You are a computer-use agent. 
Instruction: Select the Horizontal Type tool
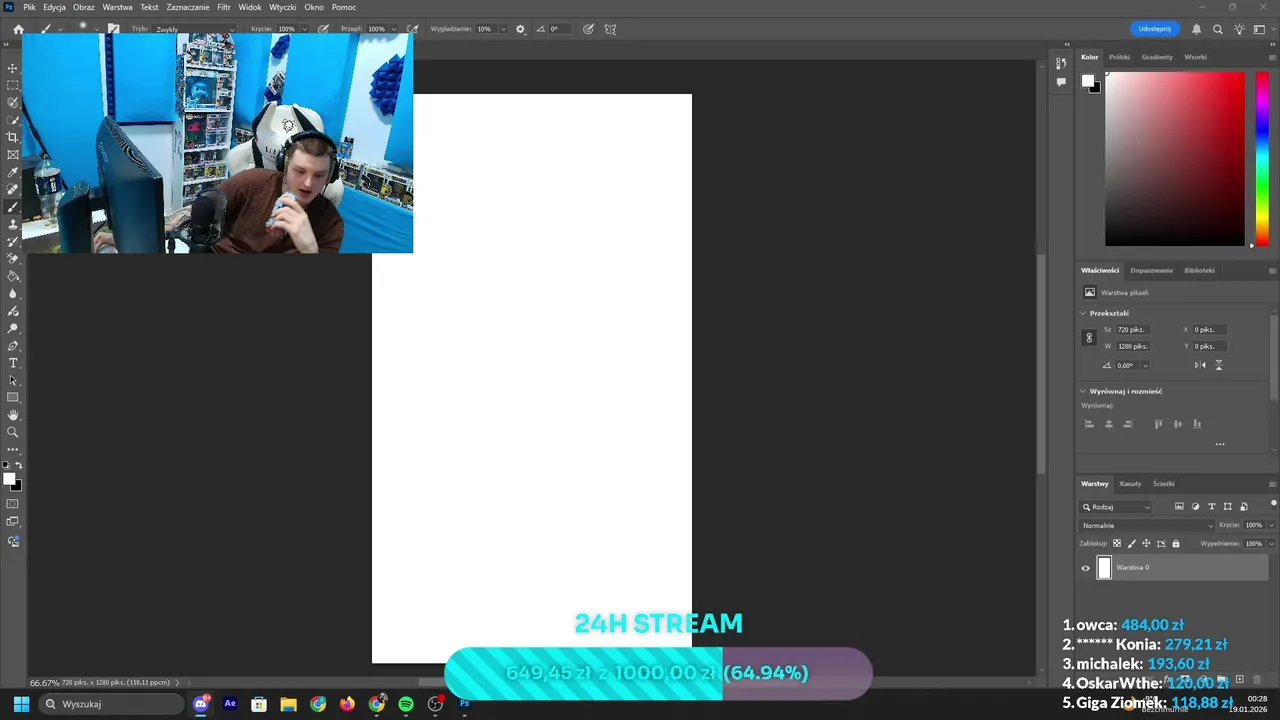[13, 363]
